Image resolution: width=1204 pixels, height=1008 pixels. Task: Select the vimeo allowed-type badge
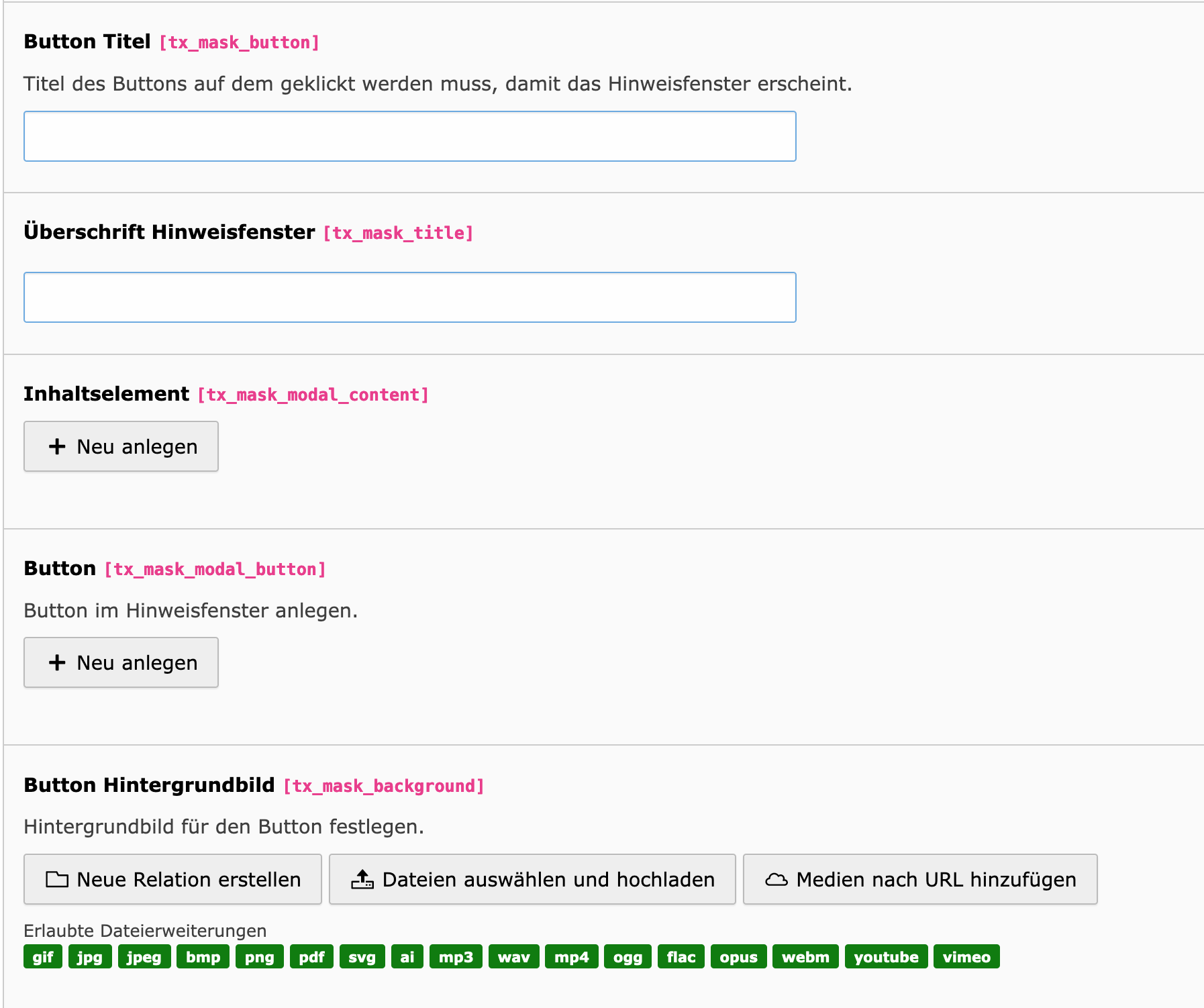coord(966,957)
